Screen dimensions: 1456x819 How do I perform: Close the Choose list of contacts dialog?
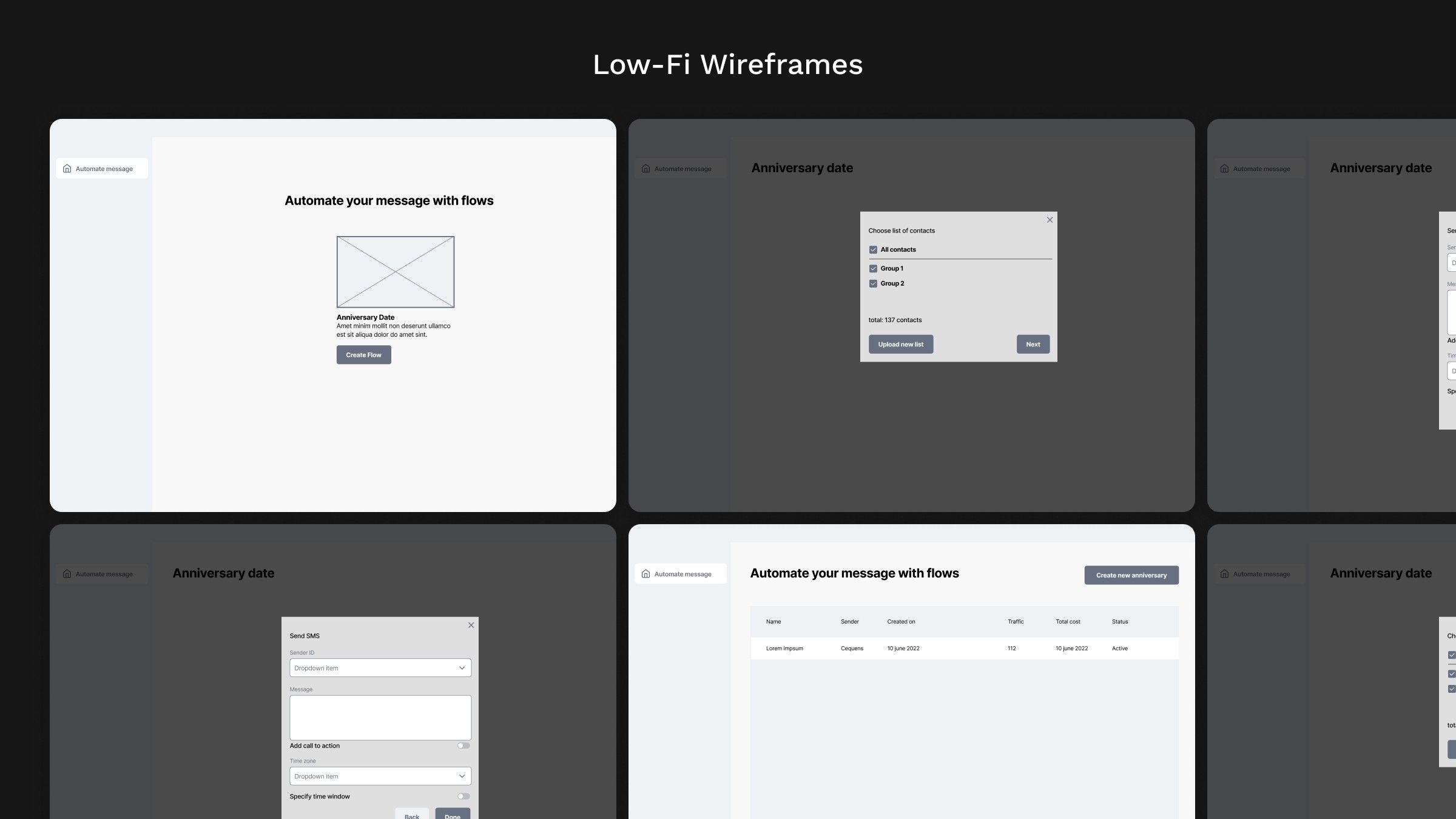pyautogui.click(x=1050, y=220)
